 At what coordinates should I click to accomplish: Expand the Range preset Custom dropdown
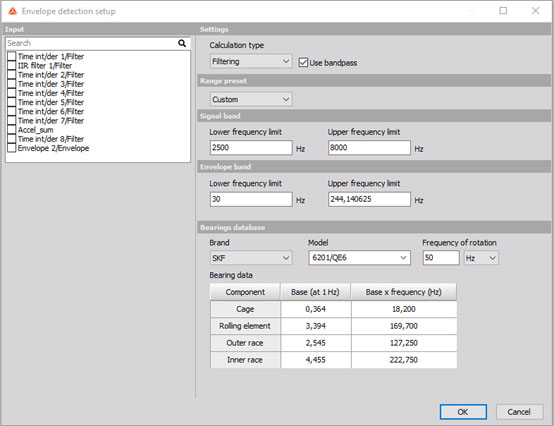coord(251,100)
